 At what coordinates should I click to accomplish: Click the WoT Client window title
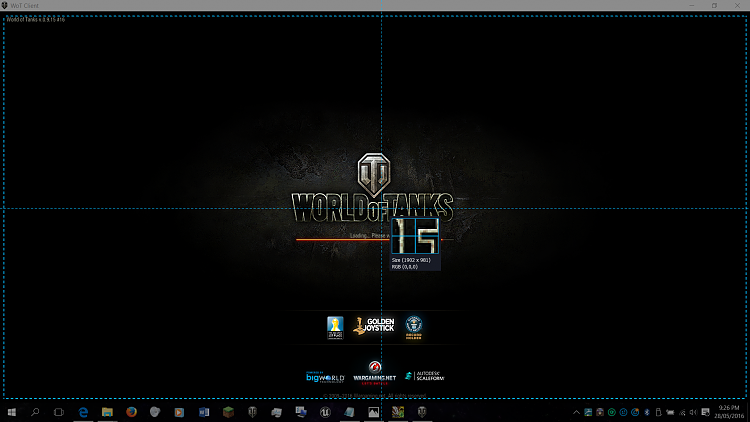(24, 5)
